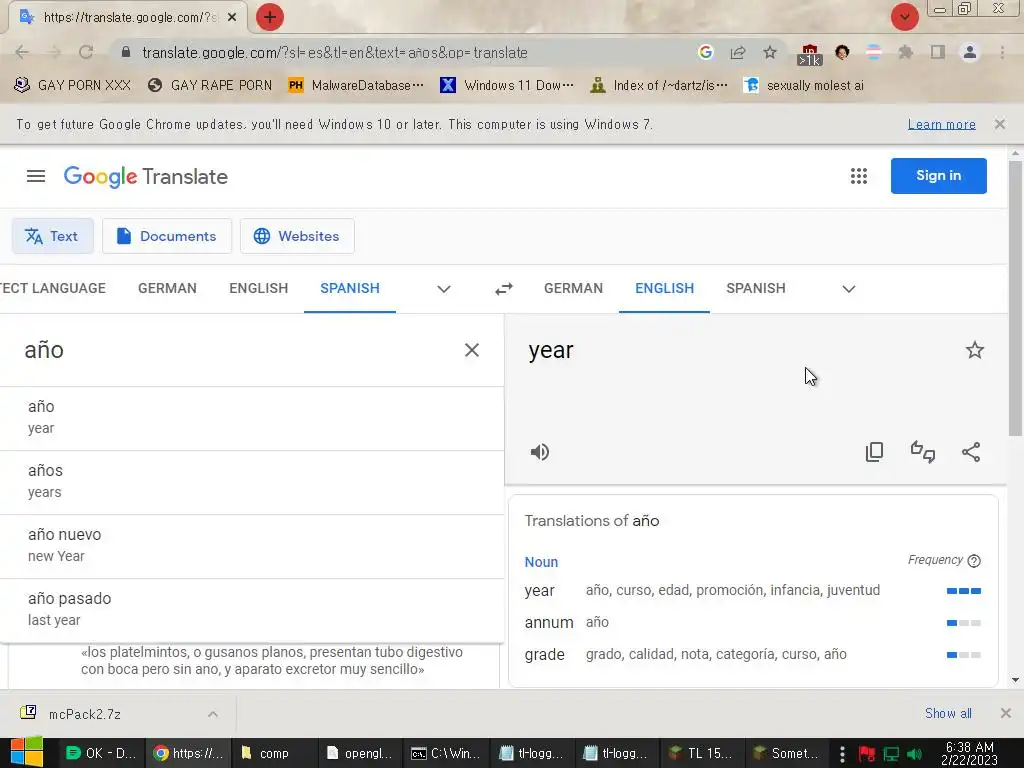1024x768 pixels.
Task: Click the Google icon in address bar
Action: tap(705, 52)
